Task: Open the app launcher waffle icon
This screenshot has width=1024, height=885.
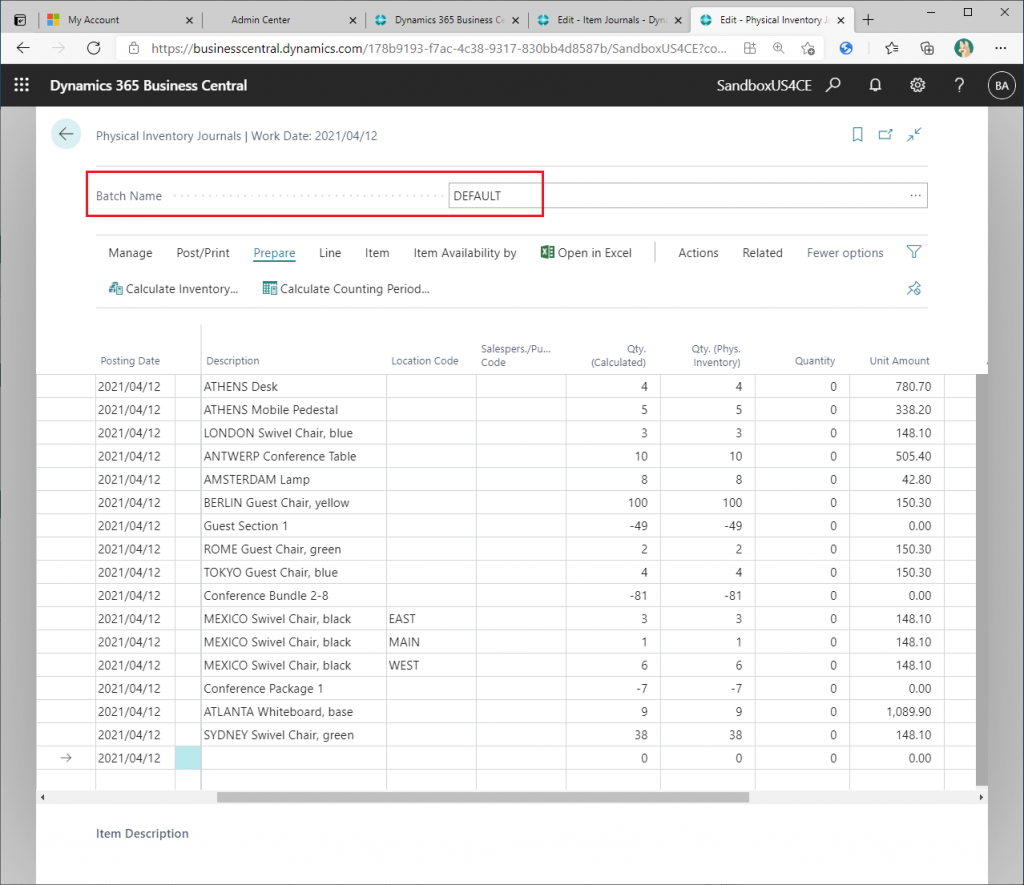Action: [x=22, y=85]
